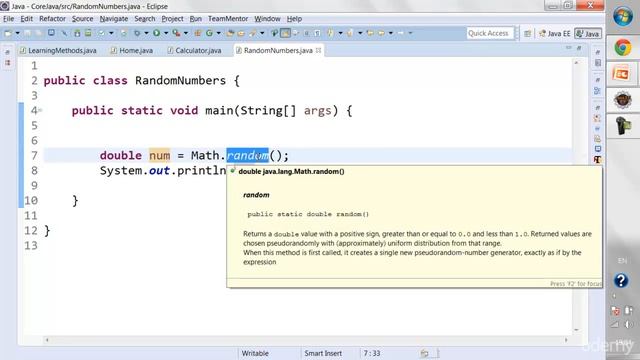Click the Debug bug icon
640x360 pixels.
[x=137, y=33]
